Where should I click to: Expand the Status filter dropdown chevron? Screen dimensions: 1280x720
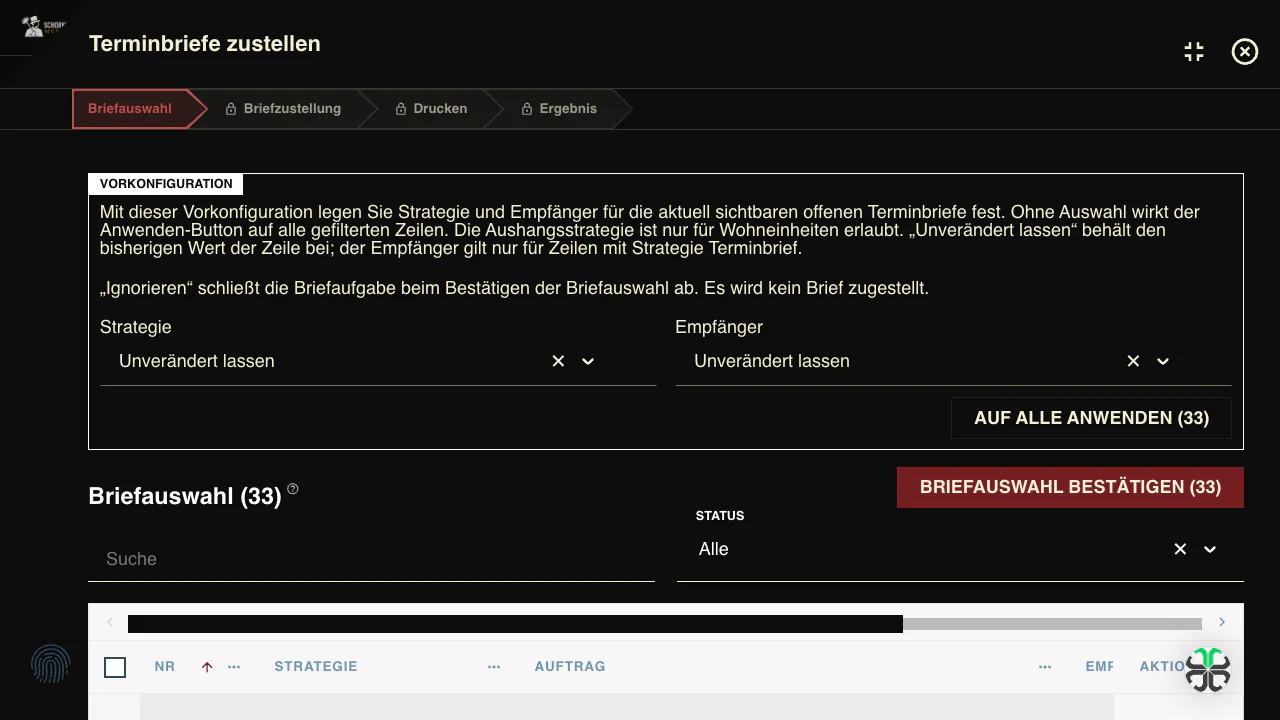1210,549
